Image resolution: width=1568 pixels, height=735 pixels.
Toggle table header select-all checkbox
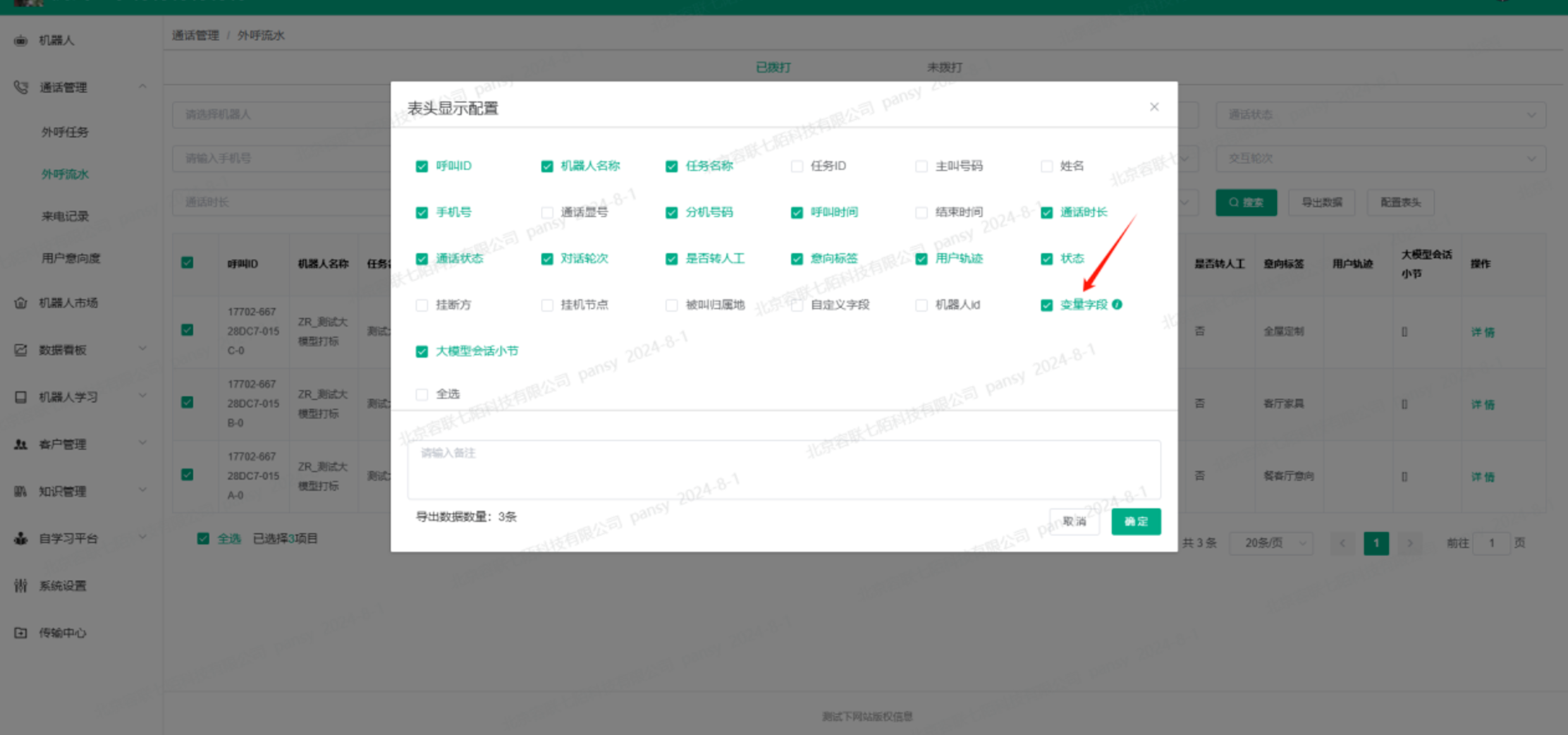pyautogui.click(x=187, y=263)
